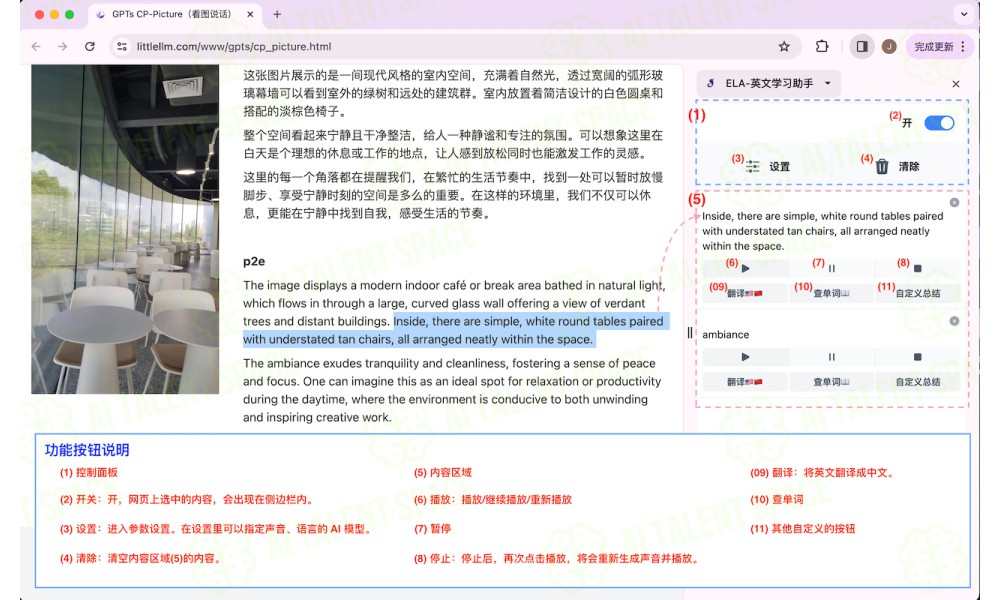1000x600 pixels.
Task: Open site information icon in address bar
Action: pyautogui.click(x=122, y=47)
